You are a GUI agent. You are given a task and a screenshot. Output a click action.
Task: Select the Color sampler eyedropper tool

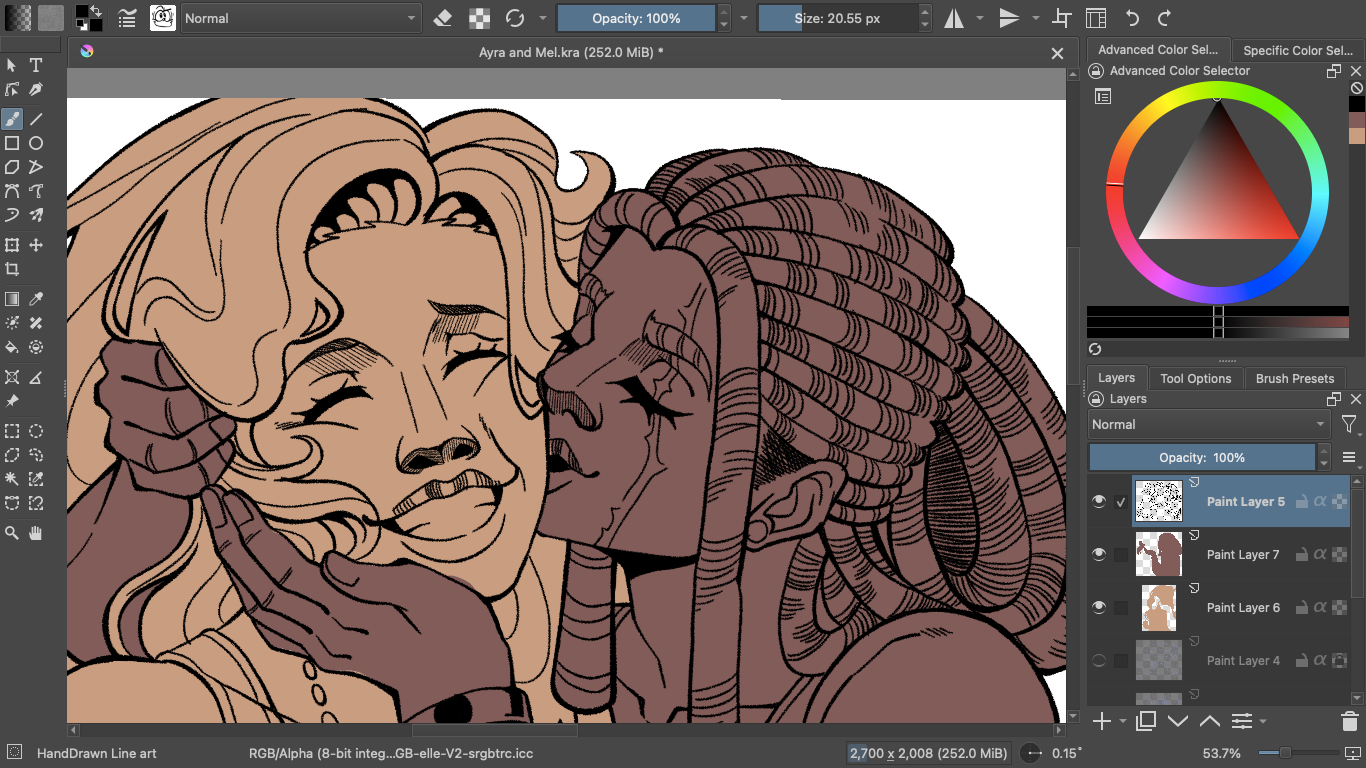(x=36, y=299)
